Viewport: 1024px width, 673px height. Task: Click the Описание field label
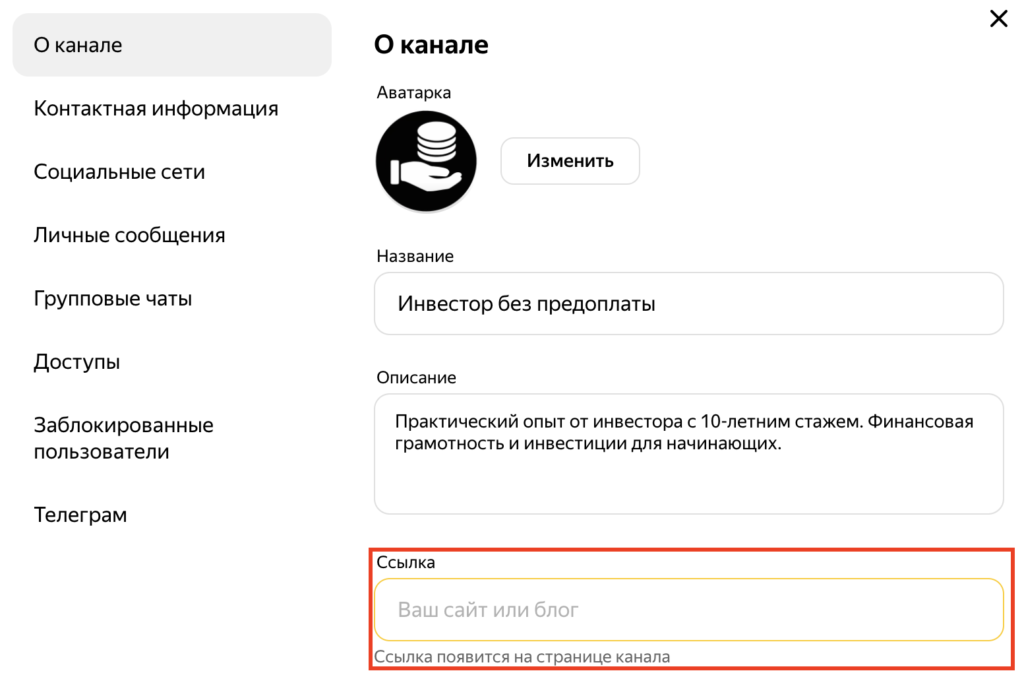pos(416,378)
